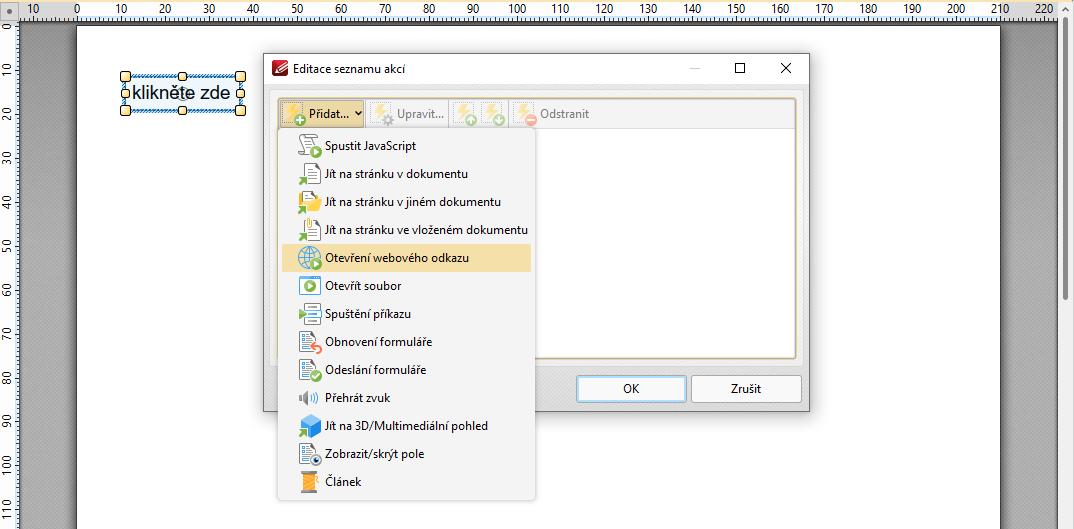1074x529 pixels.
Task: Click the folder icon for jiném dokumentu
Action: tap(310, 202)
